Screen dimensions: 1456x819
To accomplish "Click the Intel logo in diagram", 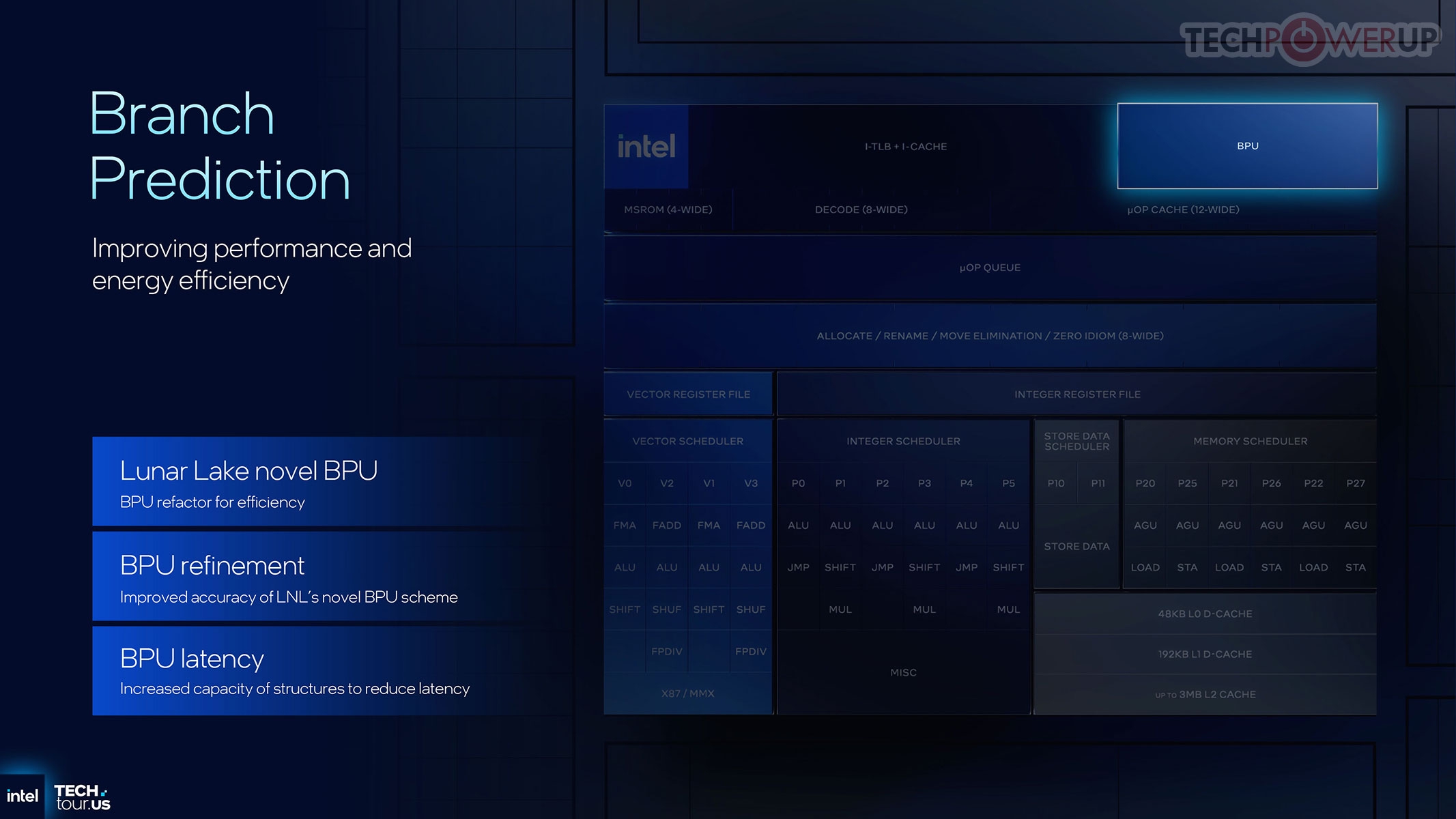I will coord(646,147).
